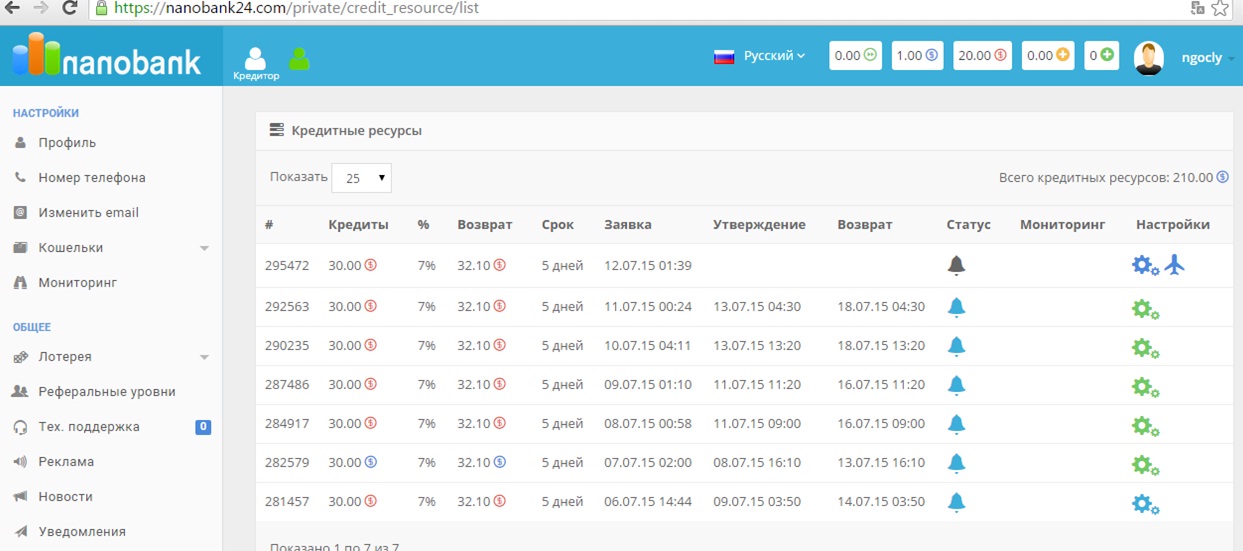
Task: Click the dark status bell in row 295472
Action: pos(956,266)
